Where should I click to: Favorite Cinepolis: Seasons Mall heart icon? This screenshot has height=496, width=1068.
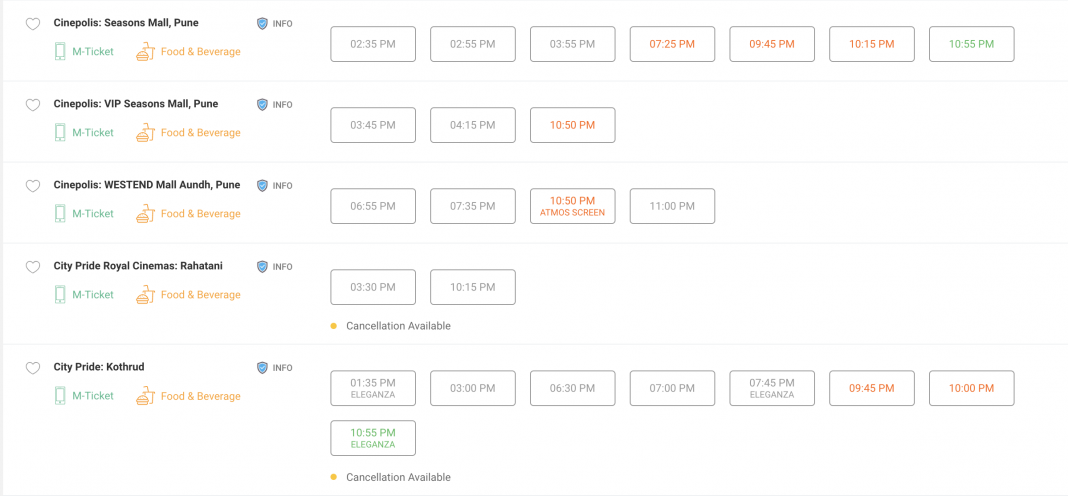[32, 24]
